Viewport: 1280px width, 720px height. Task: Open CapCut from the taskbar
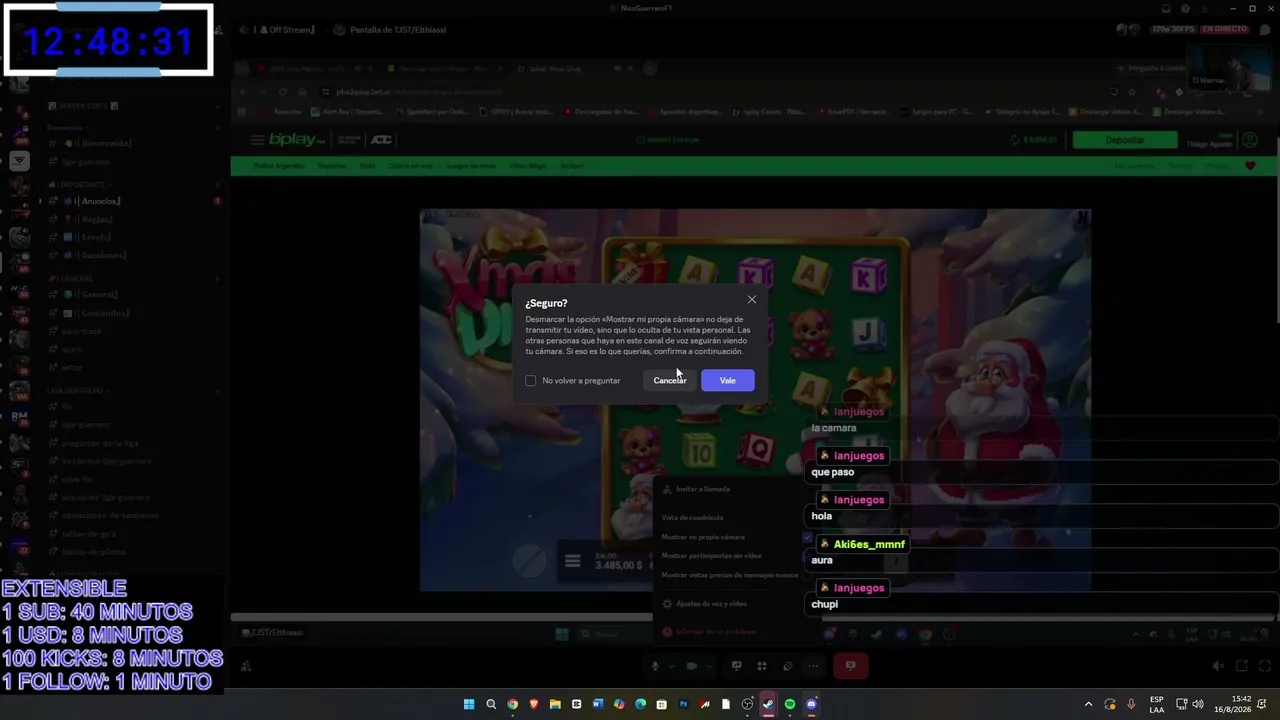click(576, 704)
